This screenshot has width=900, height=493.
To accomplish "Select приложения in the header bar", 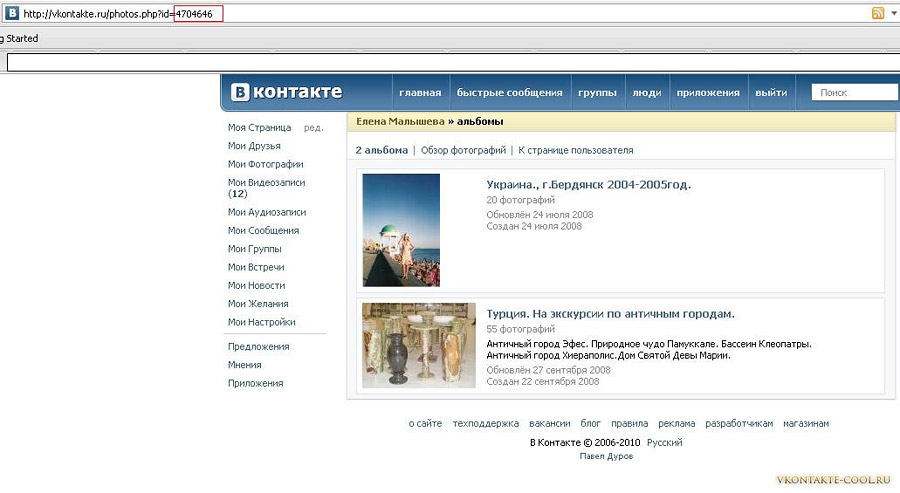I will pos(708,93).
